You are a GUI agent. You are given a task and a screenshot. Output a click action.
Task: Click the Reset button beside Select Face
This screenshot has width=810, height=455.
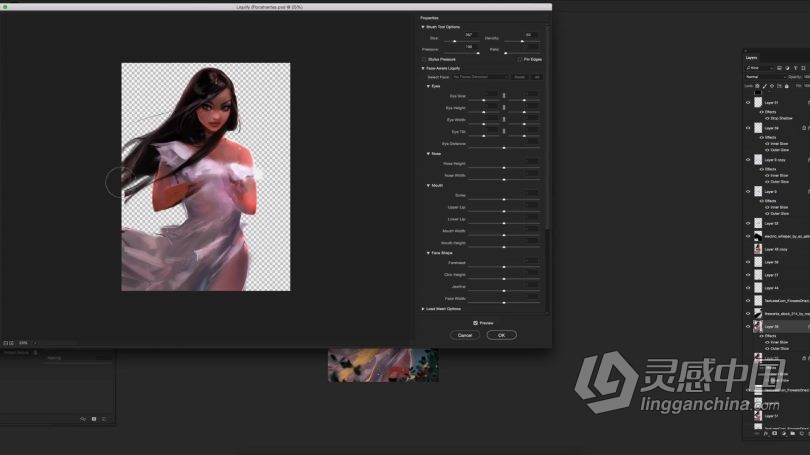pos(520,77)
